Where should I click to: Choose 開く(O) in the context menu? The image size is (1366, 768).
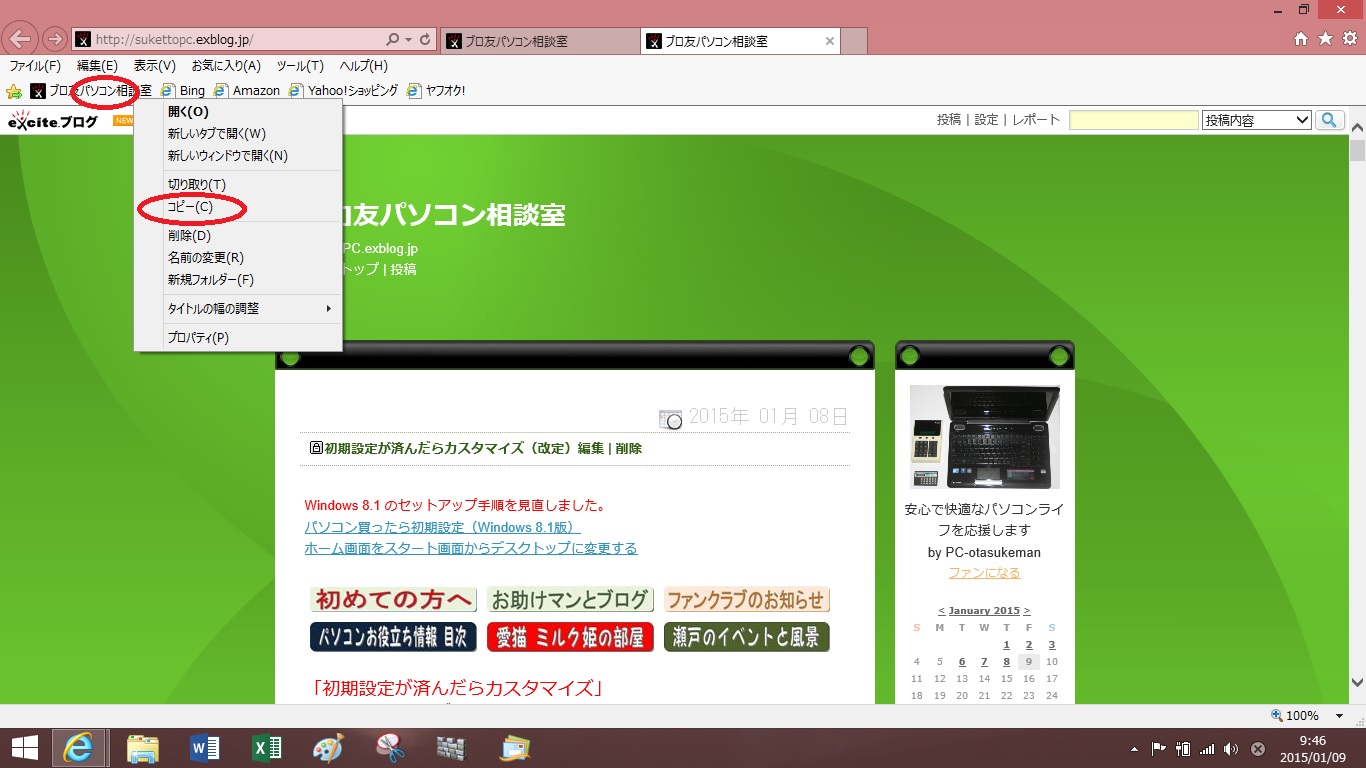tap(238, 112)
